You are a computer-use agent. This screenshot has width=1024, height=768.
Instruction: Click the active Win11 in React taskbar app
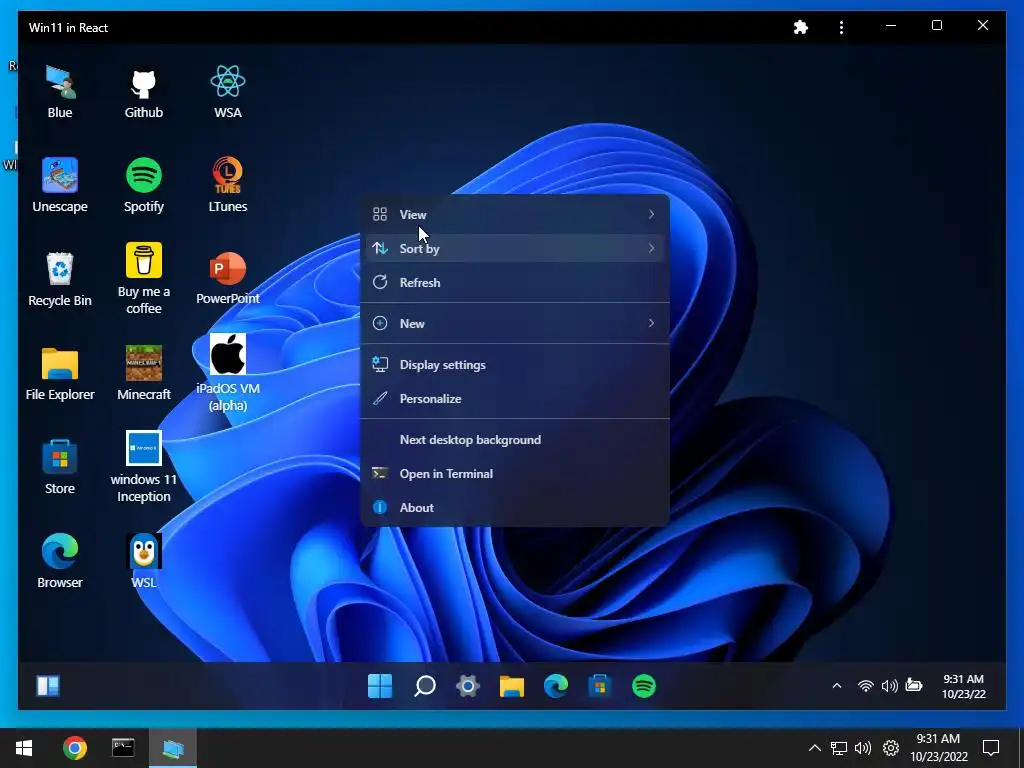173,748
